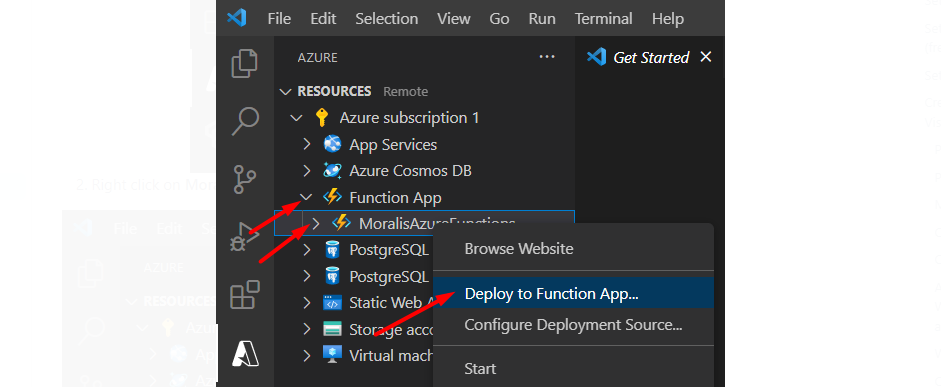Select the Storage accounts tree item
Screen dimensions: 941x387
pos(354,329)
